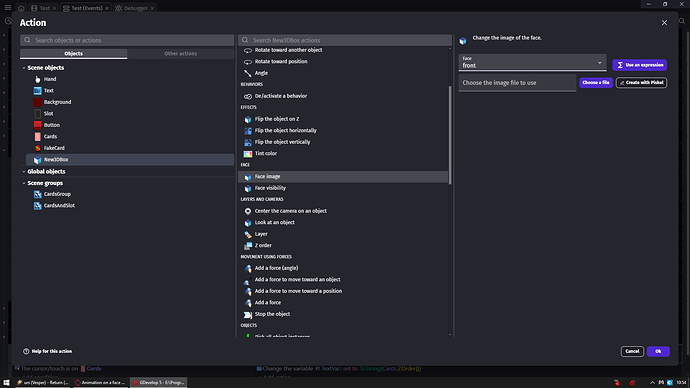Screen dimensions: 690x388
Task: Switch to the Test (Events) tab
Action: pos(86,8)
